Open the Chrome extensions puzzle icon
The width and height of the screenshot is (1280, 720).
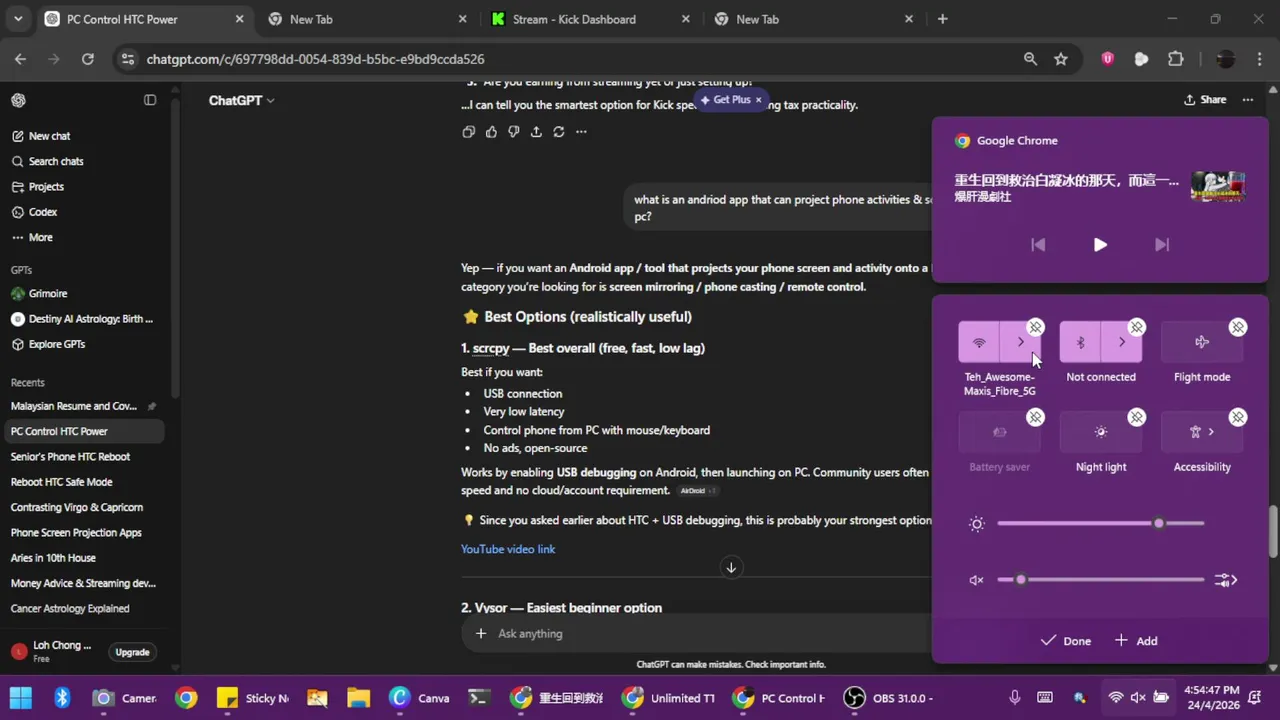click(x=1175, y=59)
